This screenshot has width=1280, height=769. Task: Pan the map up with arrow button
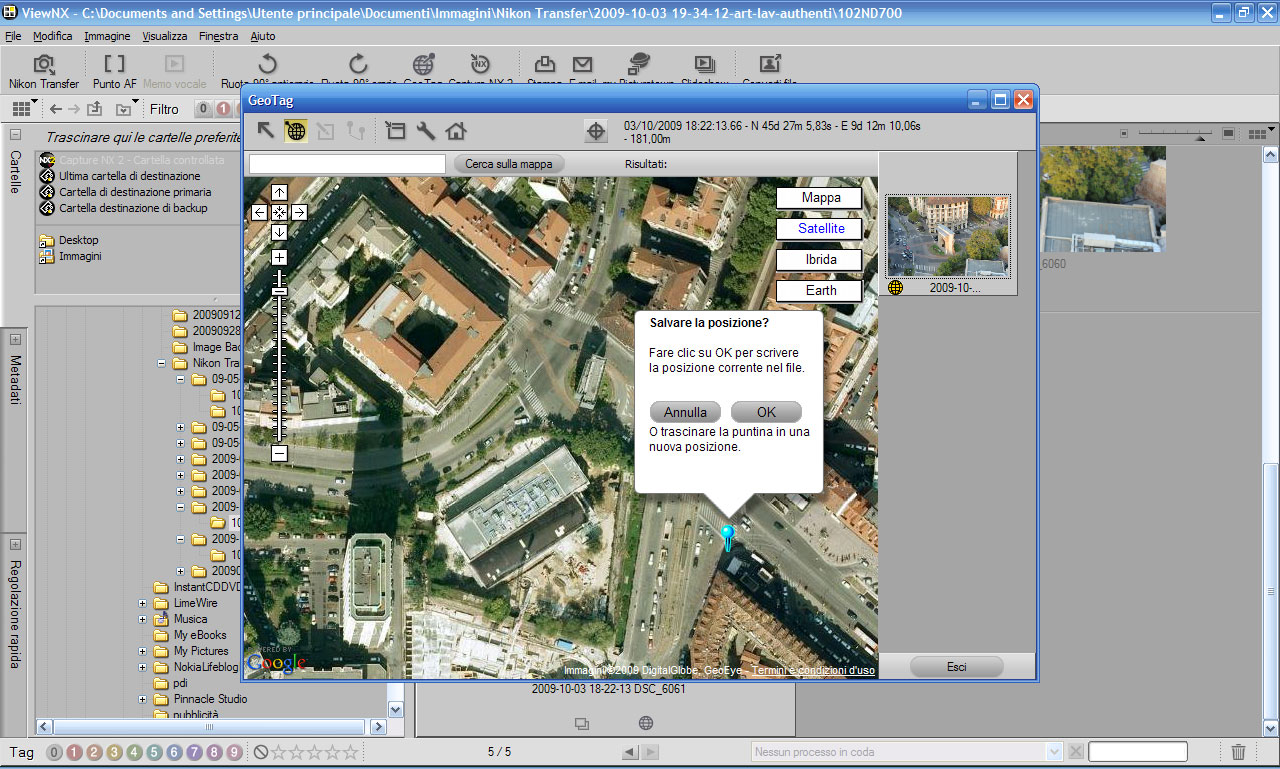[x=279, y=192]
